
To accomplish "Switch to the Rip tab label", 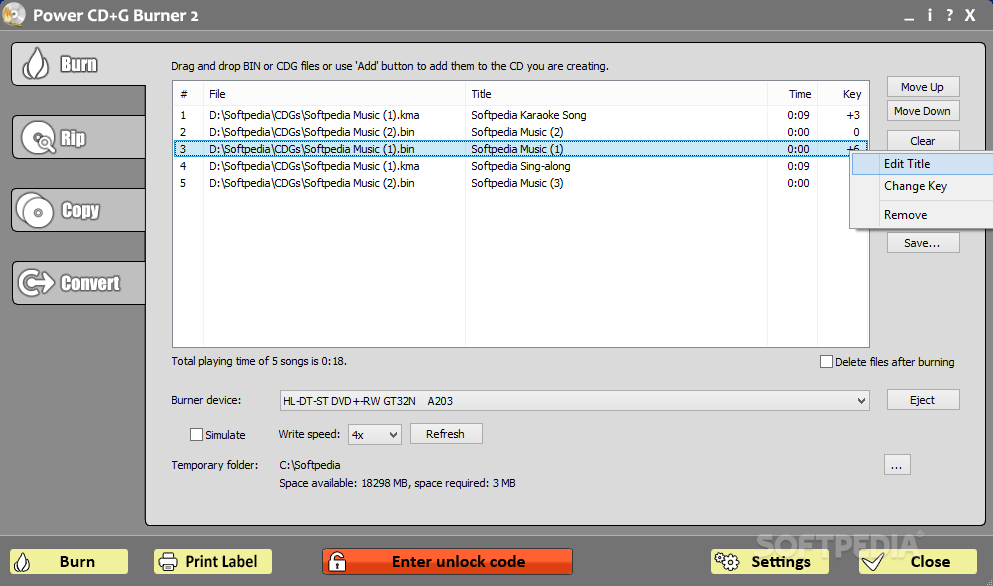I will pyautogui.click(x=73, y=137).
